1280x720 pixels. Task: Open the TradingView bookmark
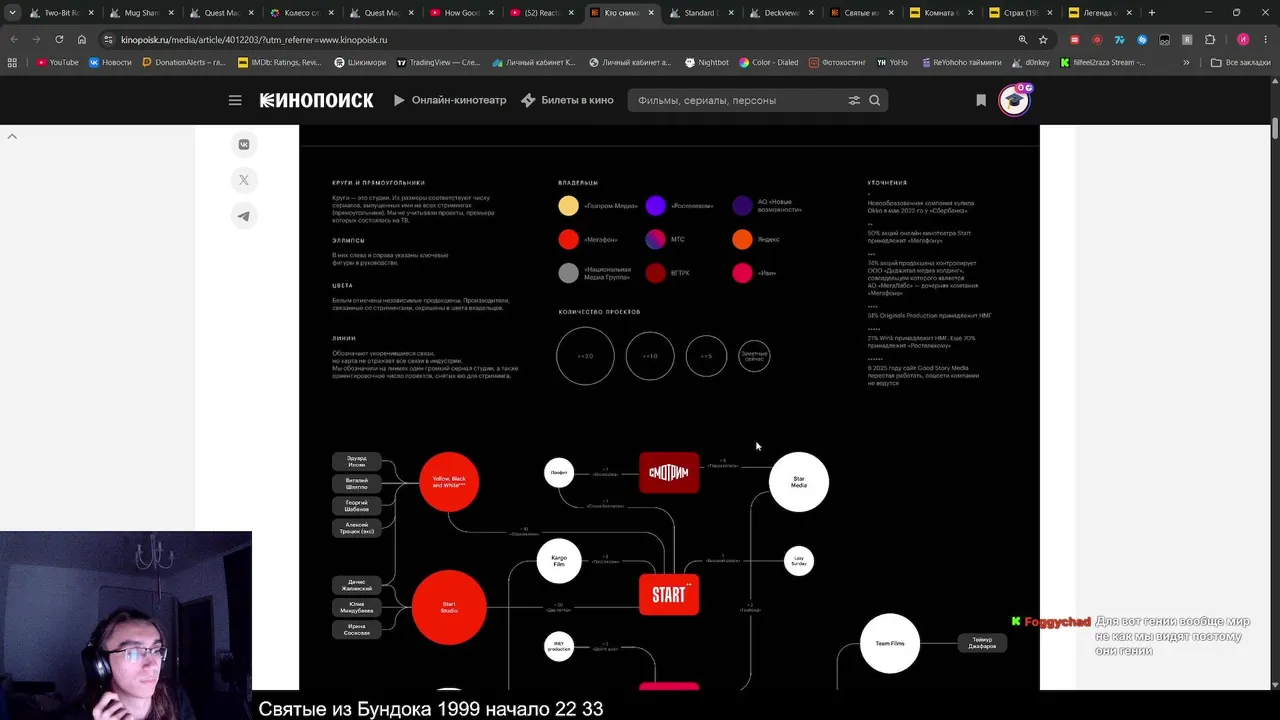(439, 62)
